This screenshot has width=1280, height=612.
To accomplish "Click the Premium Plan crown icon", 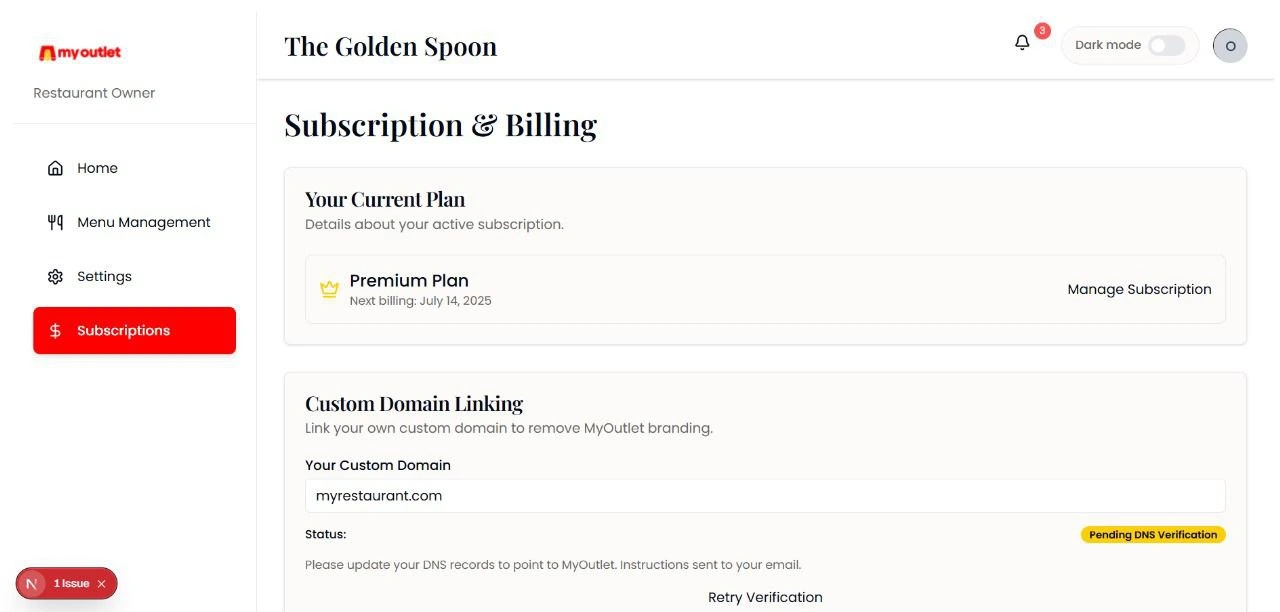I will [329, 289].
